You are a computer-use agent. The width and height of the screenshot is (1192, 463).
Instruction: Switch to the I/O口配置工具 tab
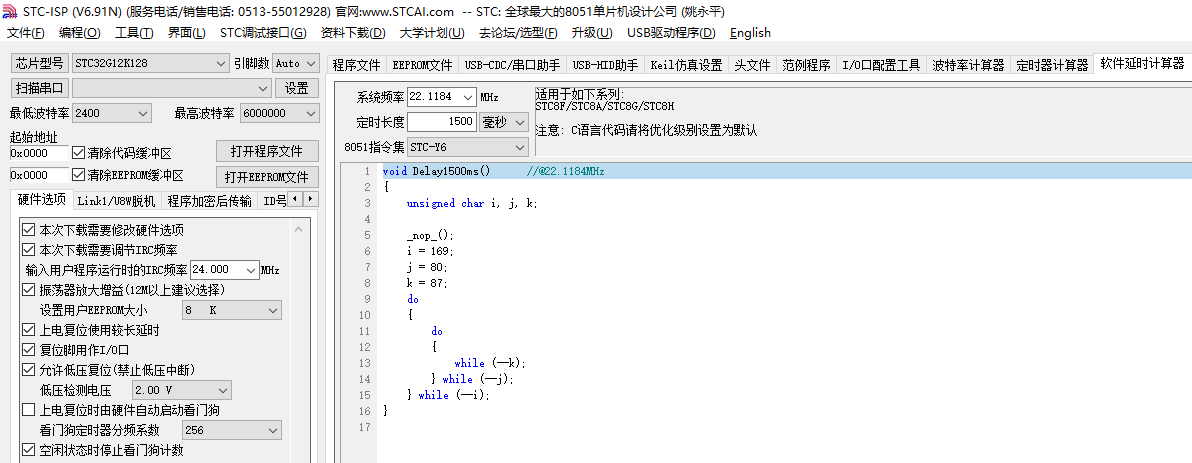pyautogui.click(x=882, y=65)
